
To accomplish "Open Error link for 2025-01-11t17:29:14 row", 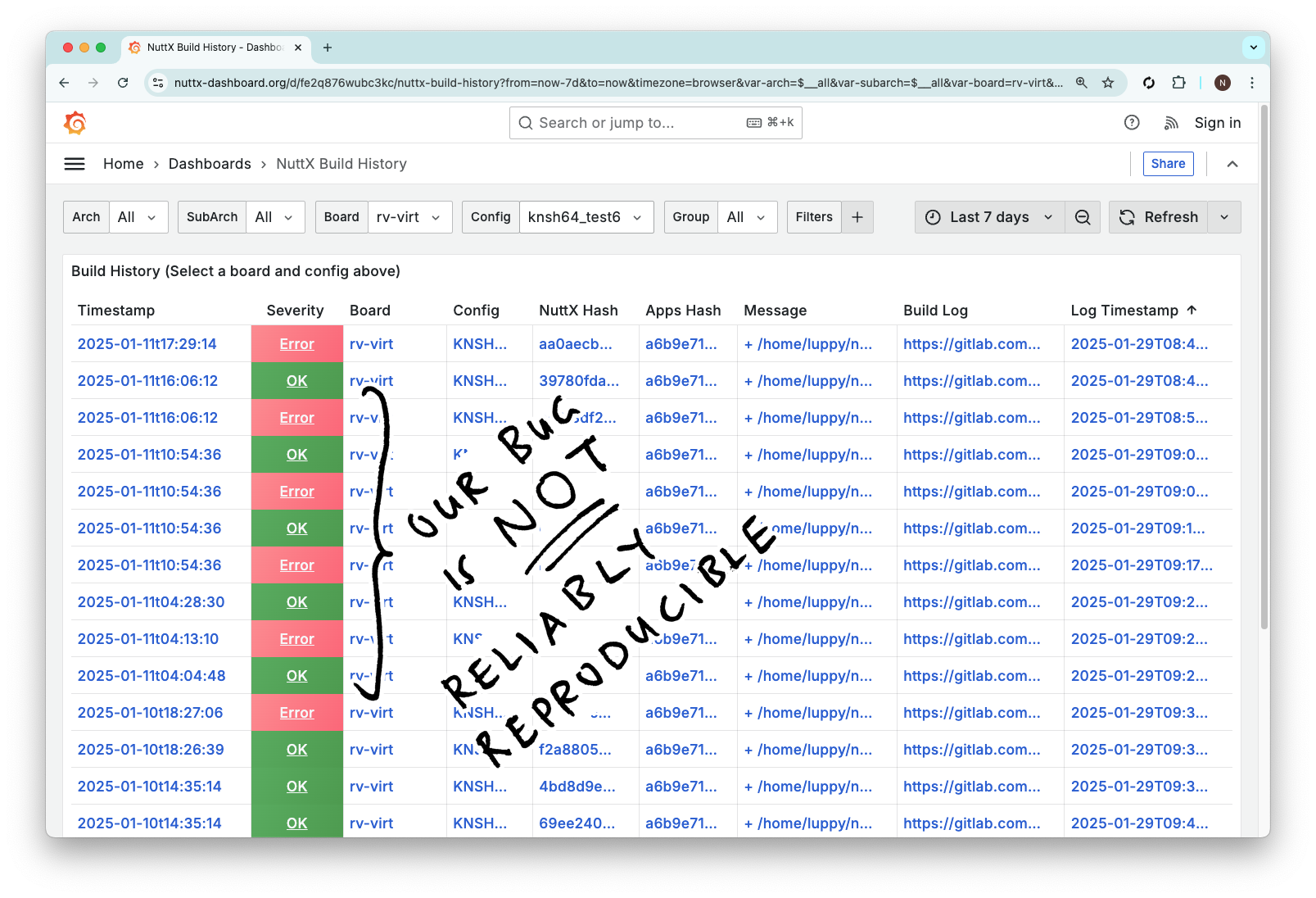I will pos(296,344).
